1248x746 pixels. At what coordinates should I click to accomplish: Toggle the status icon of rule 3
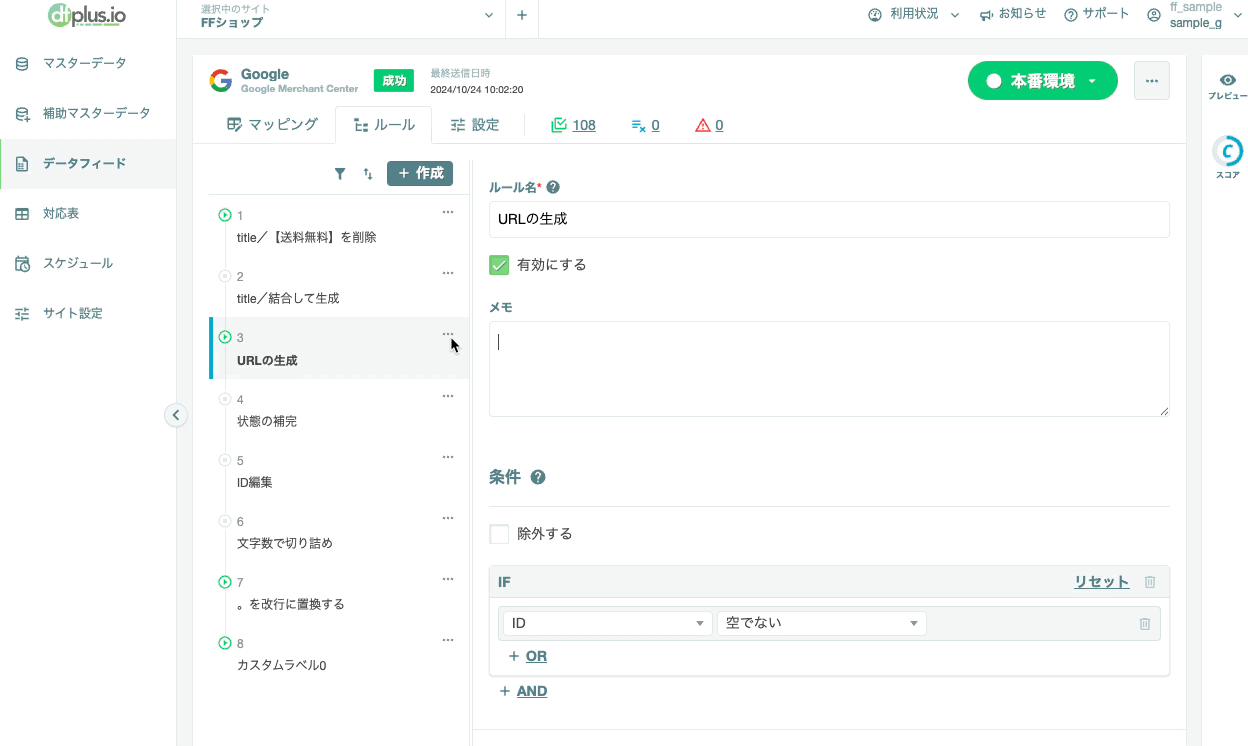click(224, 337)
